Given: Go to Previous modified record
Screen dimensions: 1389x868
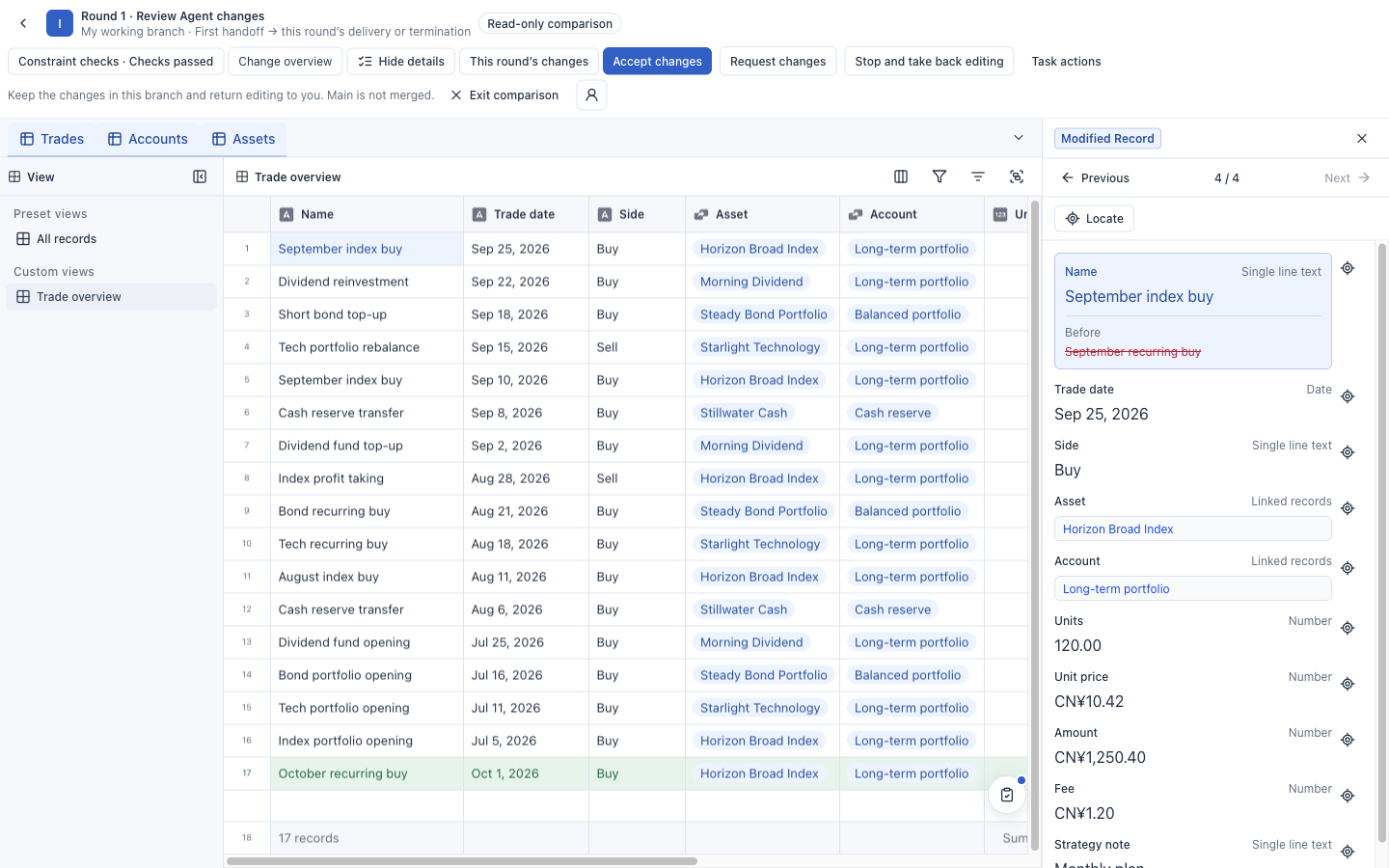Looking at the screenshot, I should pyautogui.click(x=1095, y=178).
